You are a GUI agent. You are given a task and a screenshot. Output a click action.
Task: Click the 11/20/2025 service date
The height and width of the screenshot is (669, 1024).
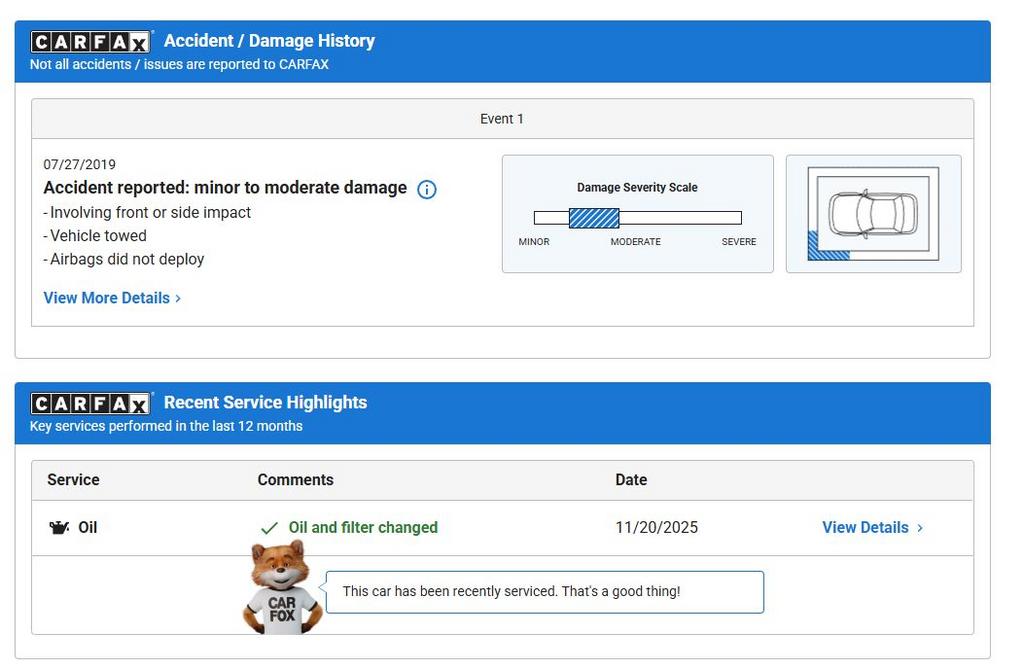tap(656, 528)
